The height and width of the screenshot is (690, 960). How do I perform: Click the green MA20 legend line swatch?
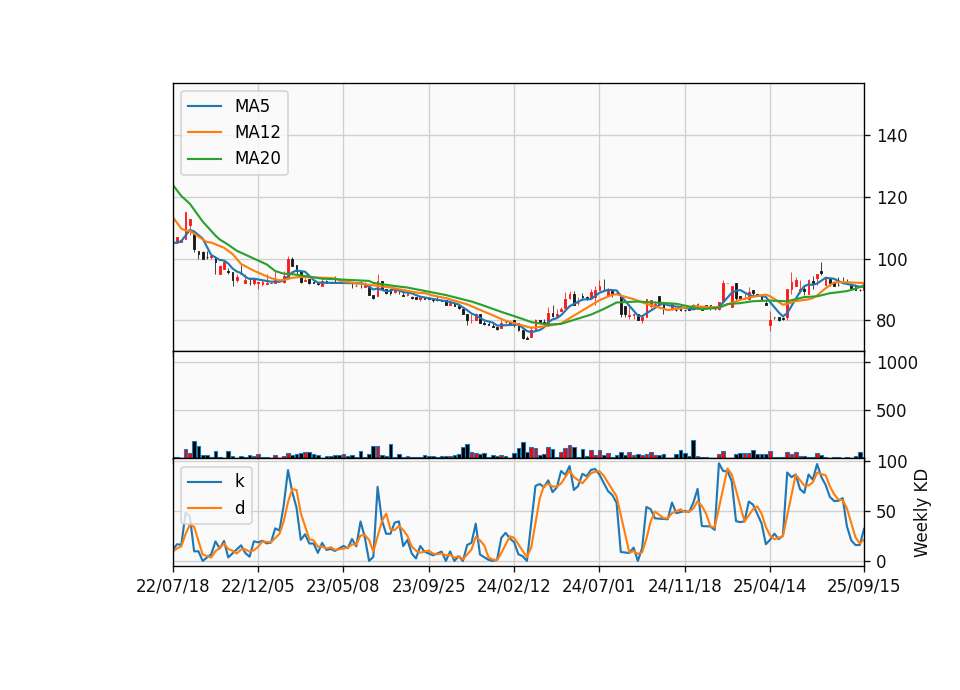pyautogui.click(x=204, y=158)
